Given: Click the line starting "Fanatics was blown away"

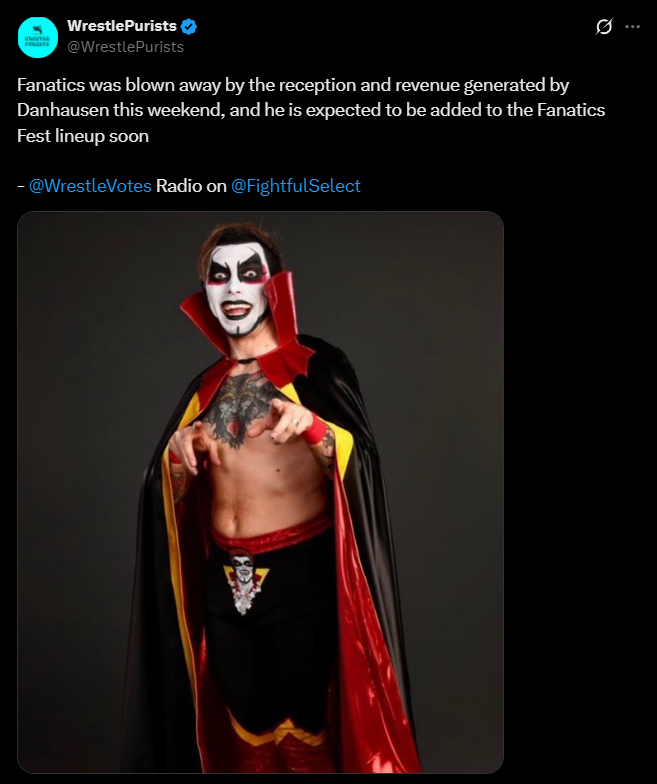Looking at the screenshot, I should pyautogui.click(x=293, y=86).
